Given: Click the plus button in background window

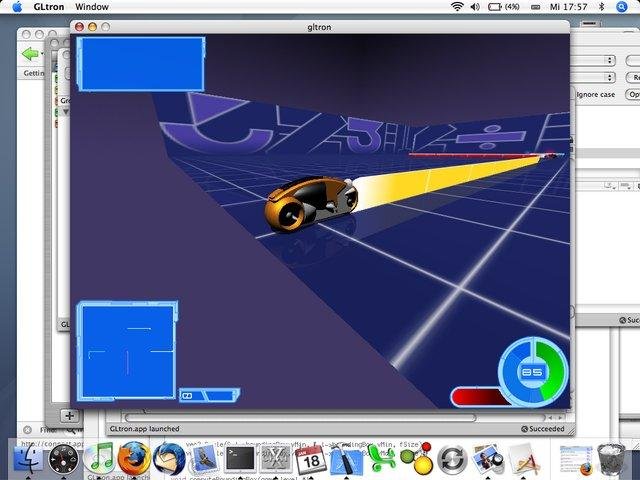Looking at the screenshot, I should point(69,416).
